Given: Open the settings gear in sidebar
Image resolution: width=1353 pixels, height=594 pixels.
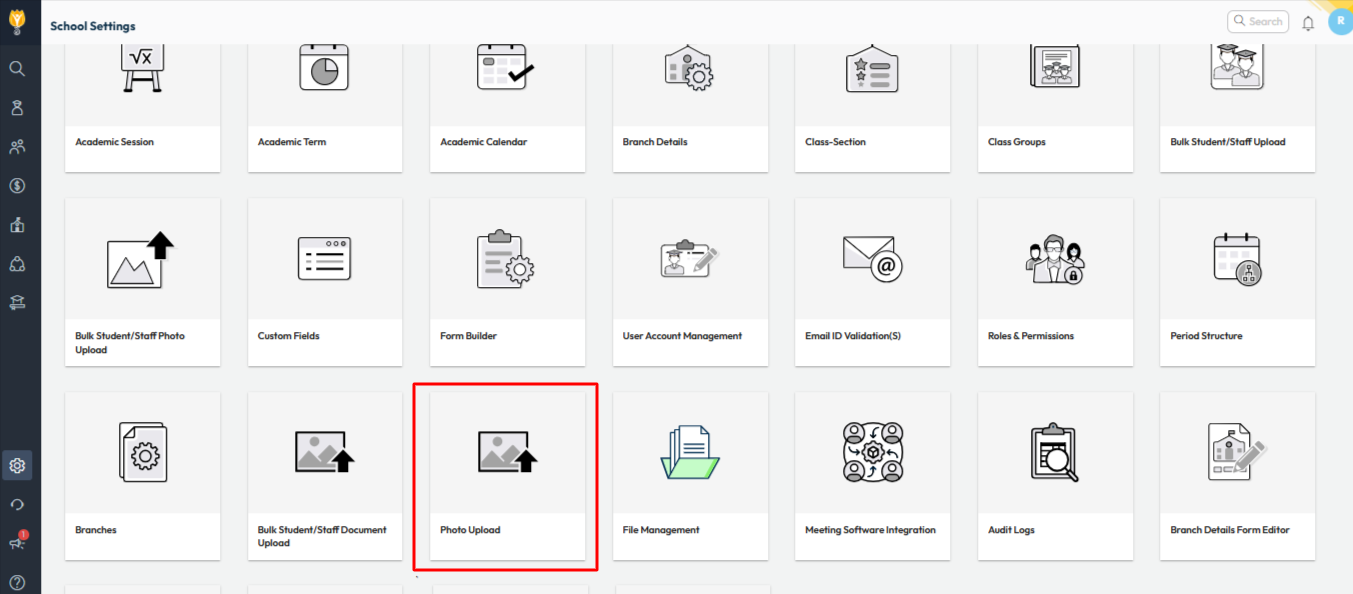Looking at the screenshot, I should pyautogui.click(x=17, y=465).
